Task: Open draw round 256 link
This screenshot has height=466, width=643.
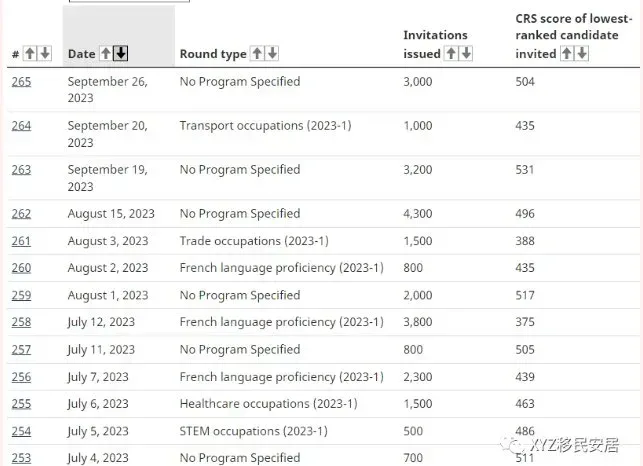Action: pos(21,377)
